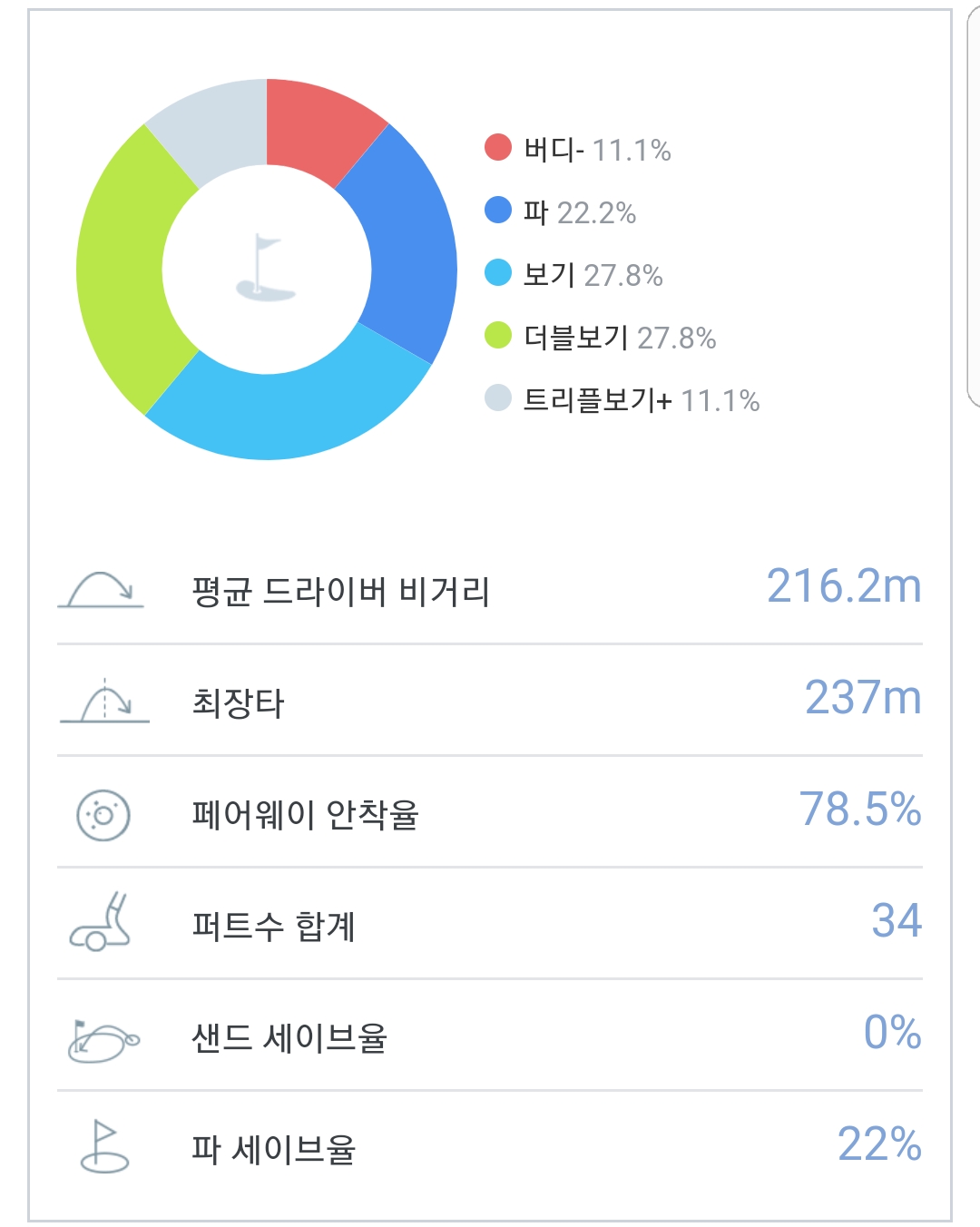Select the red 버디 legend dot

point(498,147)
